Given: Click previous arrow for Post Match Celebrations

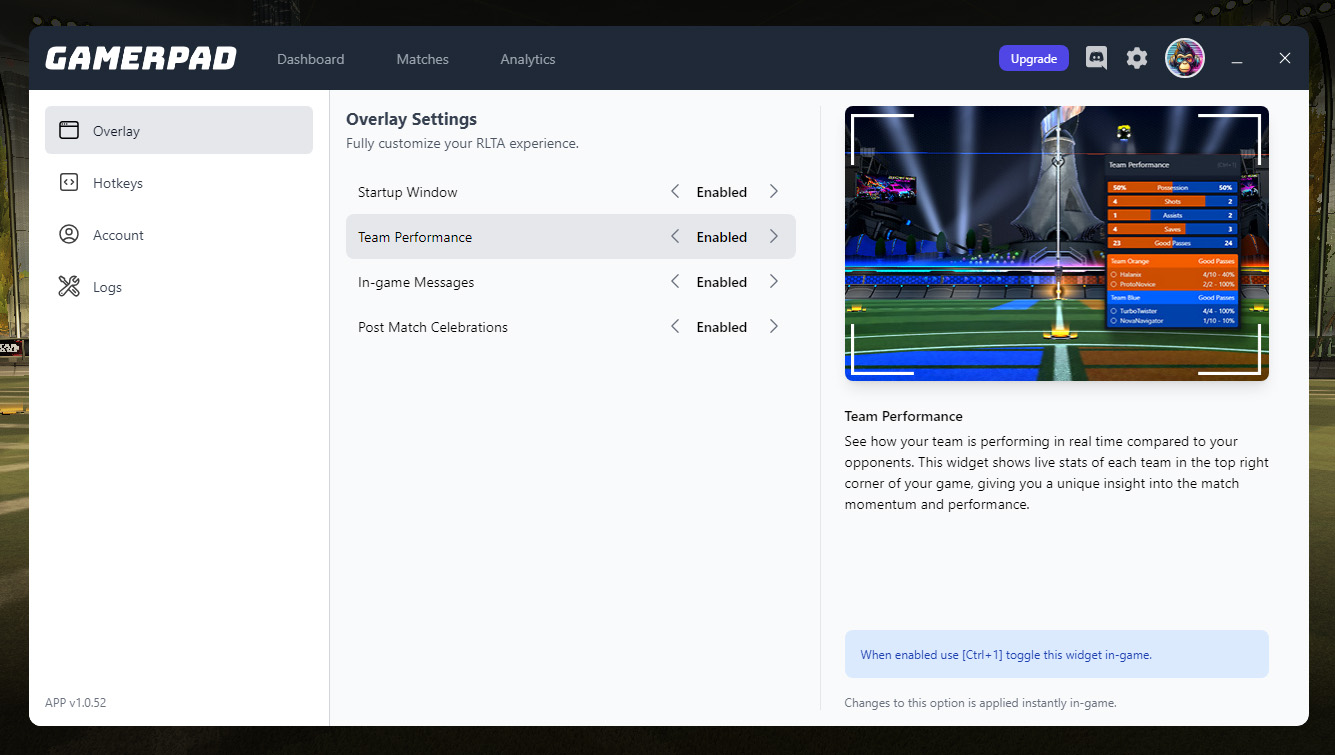Looking at the screenshot, I should click(675, 326).
